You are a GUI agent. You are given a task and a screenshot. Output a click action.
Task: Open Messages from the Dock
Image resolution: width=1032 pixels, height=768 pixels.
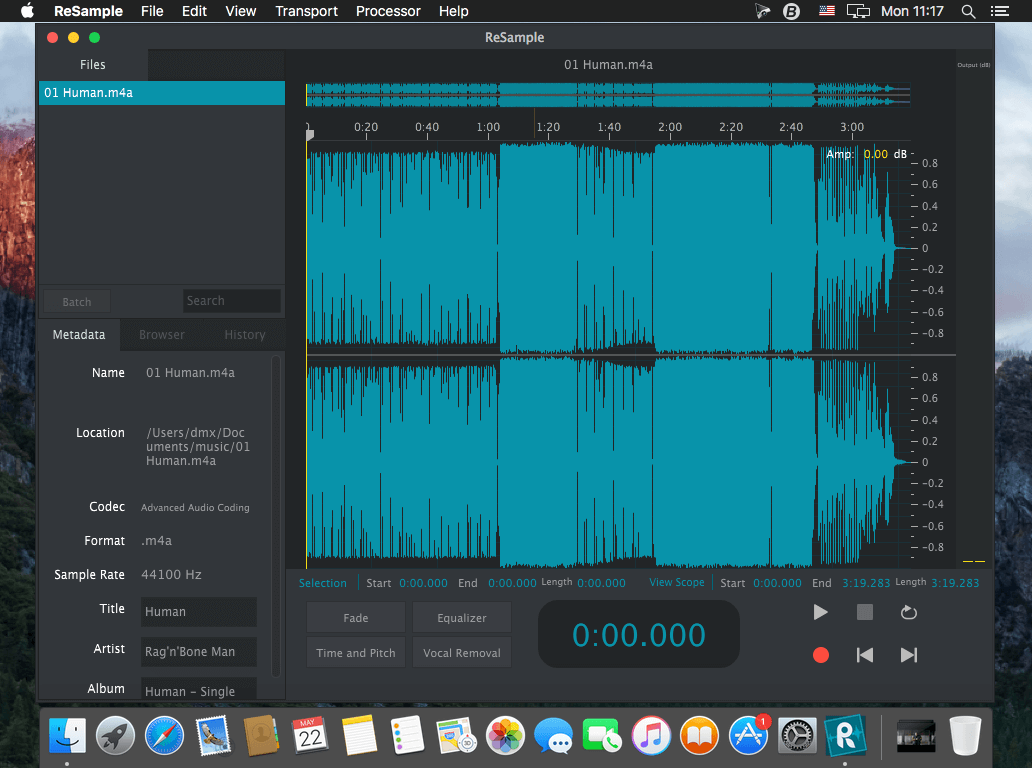tap(554, 735)
